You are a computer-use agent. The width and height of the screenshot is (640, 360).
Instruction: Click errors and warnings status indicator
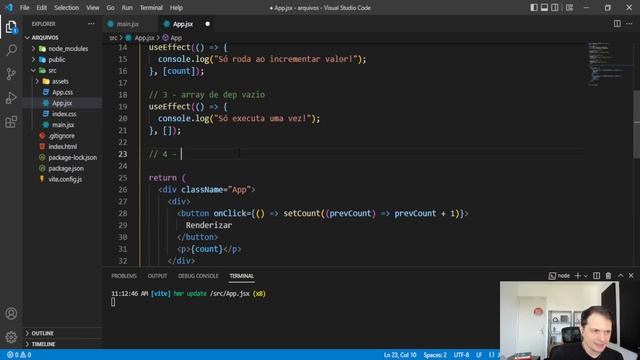pyautogui.click(x=19, y=355)
